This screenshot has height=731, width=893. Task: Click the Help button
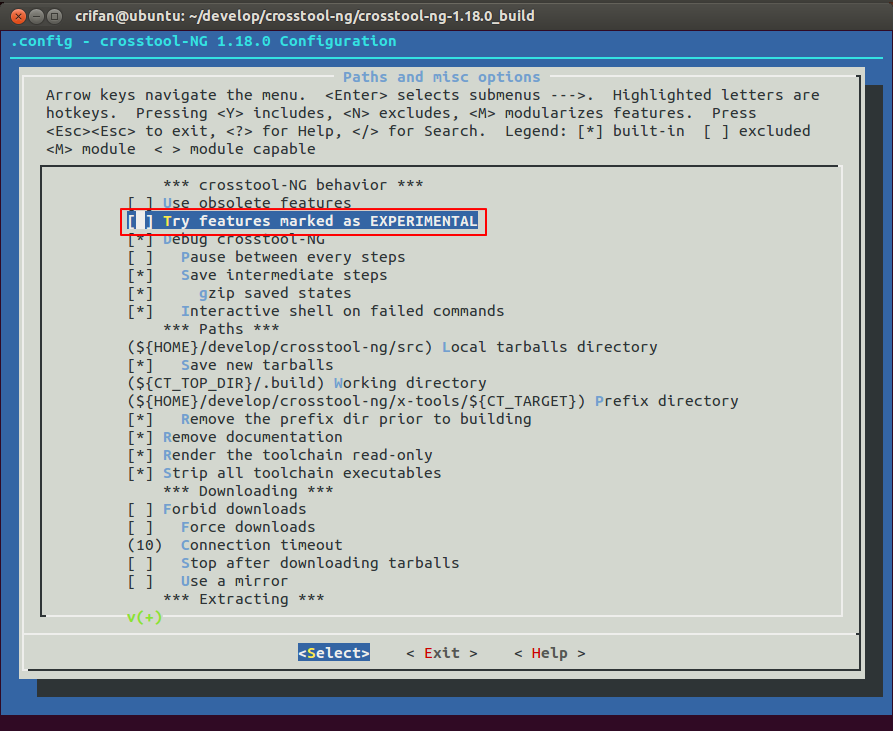[x=550, y=653]
